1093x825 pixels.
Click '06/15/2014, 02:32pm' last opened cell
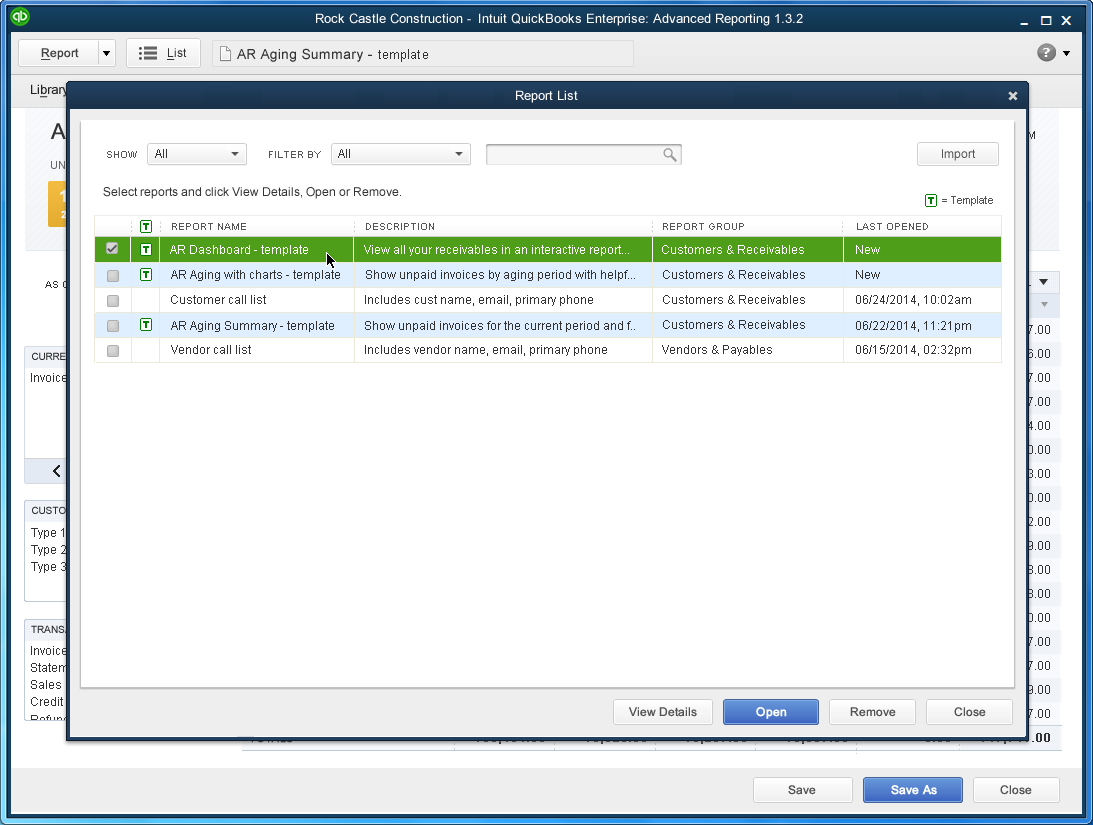point(913,350)
